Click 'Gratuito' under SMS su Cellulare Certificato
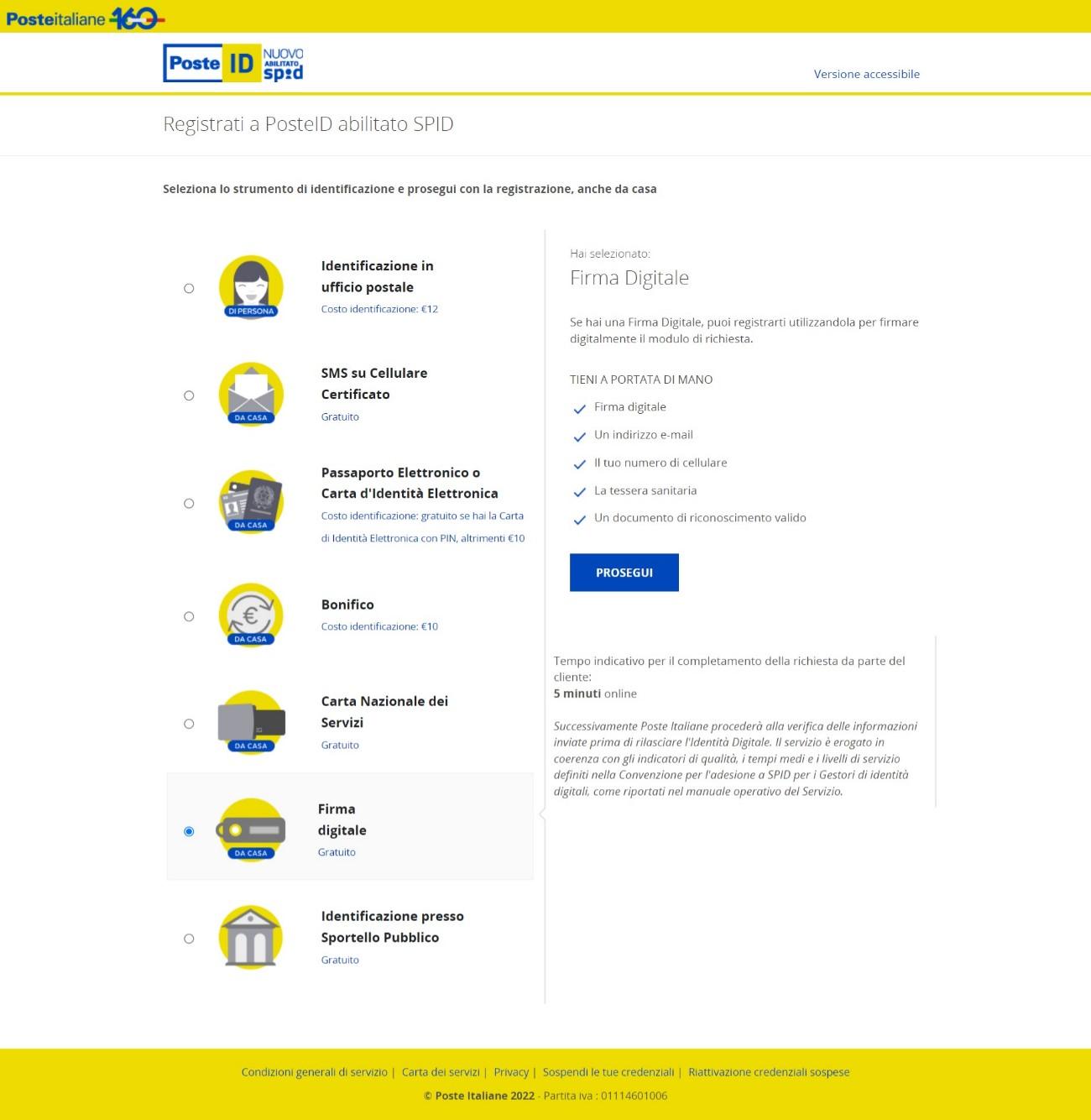The width and height of the screenshot is (1091, 1120). tap(340, 416)
